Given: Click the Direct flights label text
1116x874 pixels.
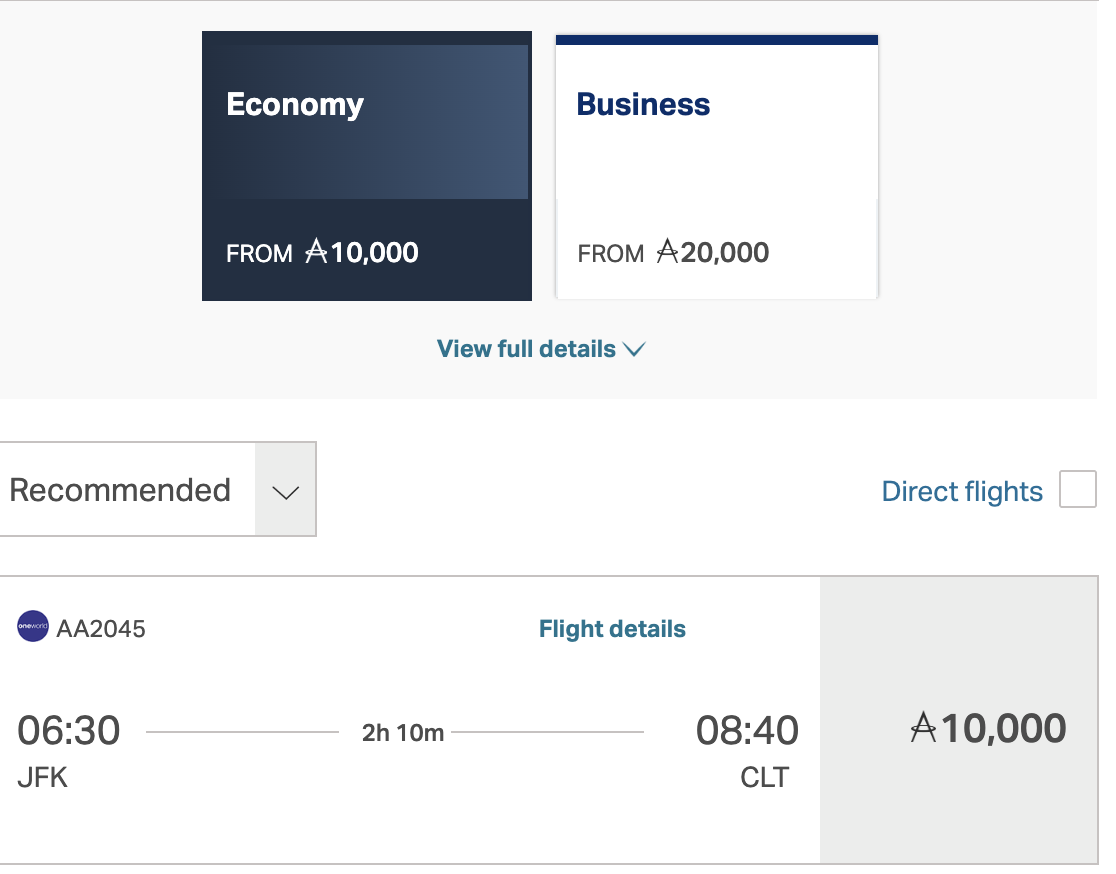Looking at the screenshot, I should click(961, 491).
